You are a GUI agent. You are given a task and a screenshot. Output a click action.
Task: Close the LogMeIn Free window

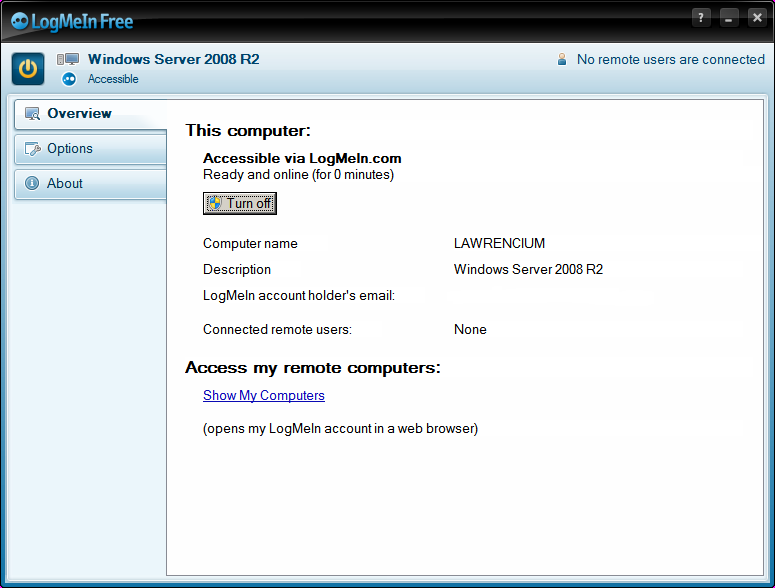click(x=756, y=18)
